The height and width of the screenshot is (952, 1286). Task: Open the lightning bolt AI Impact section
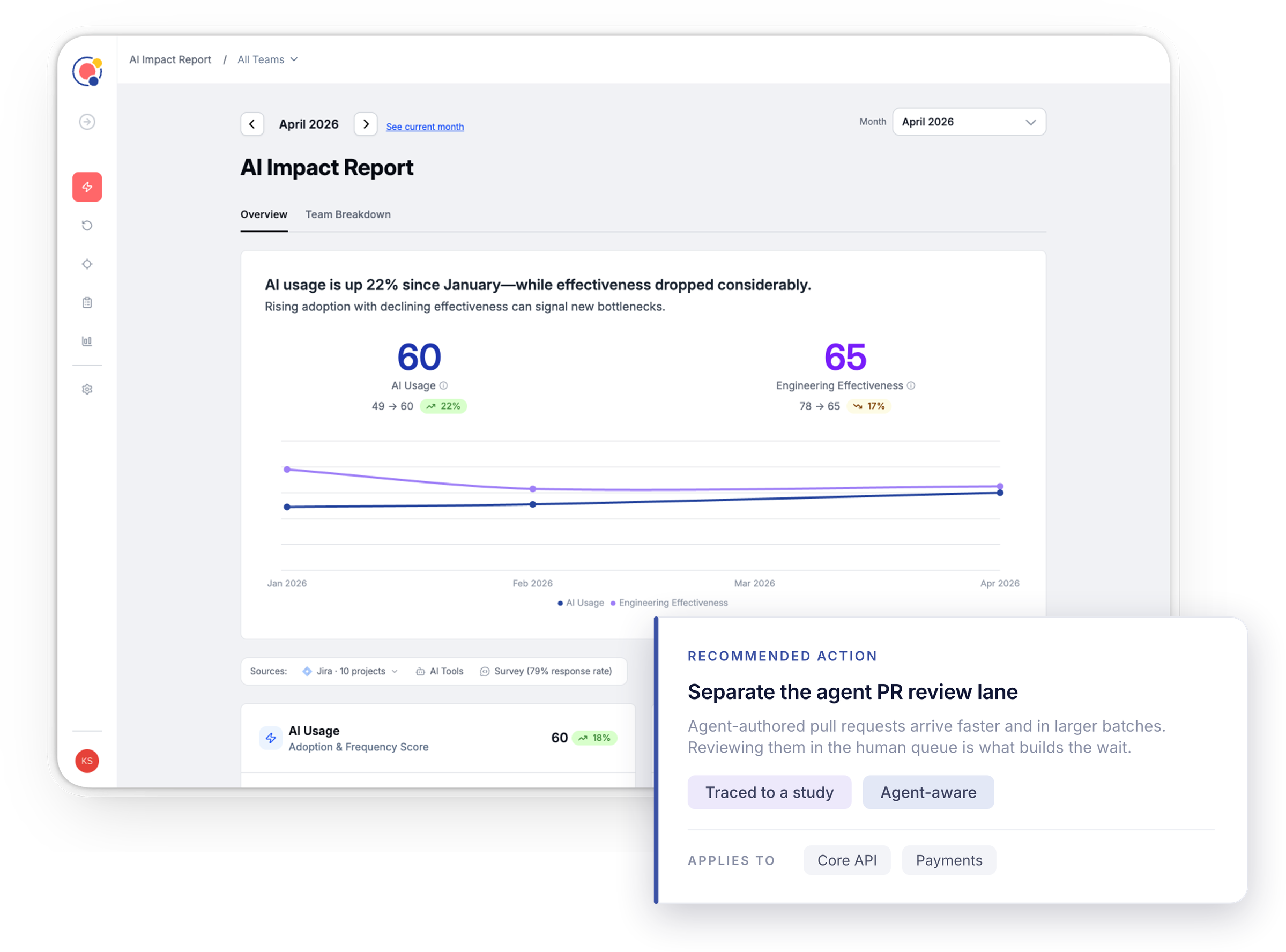(87, 187)
